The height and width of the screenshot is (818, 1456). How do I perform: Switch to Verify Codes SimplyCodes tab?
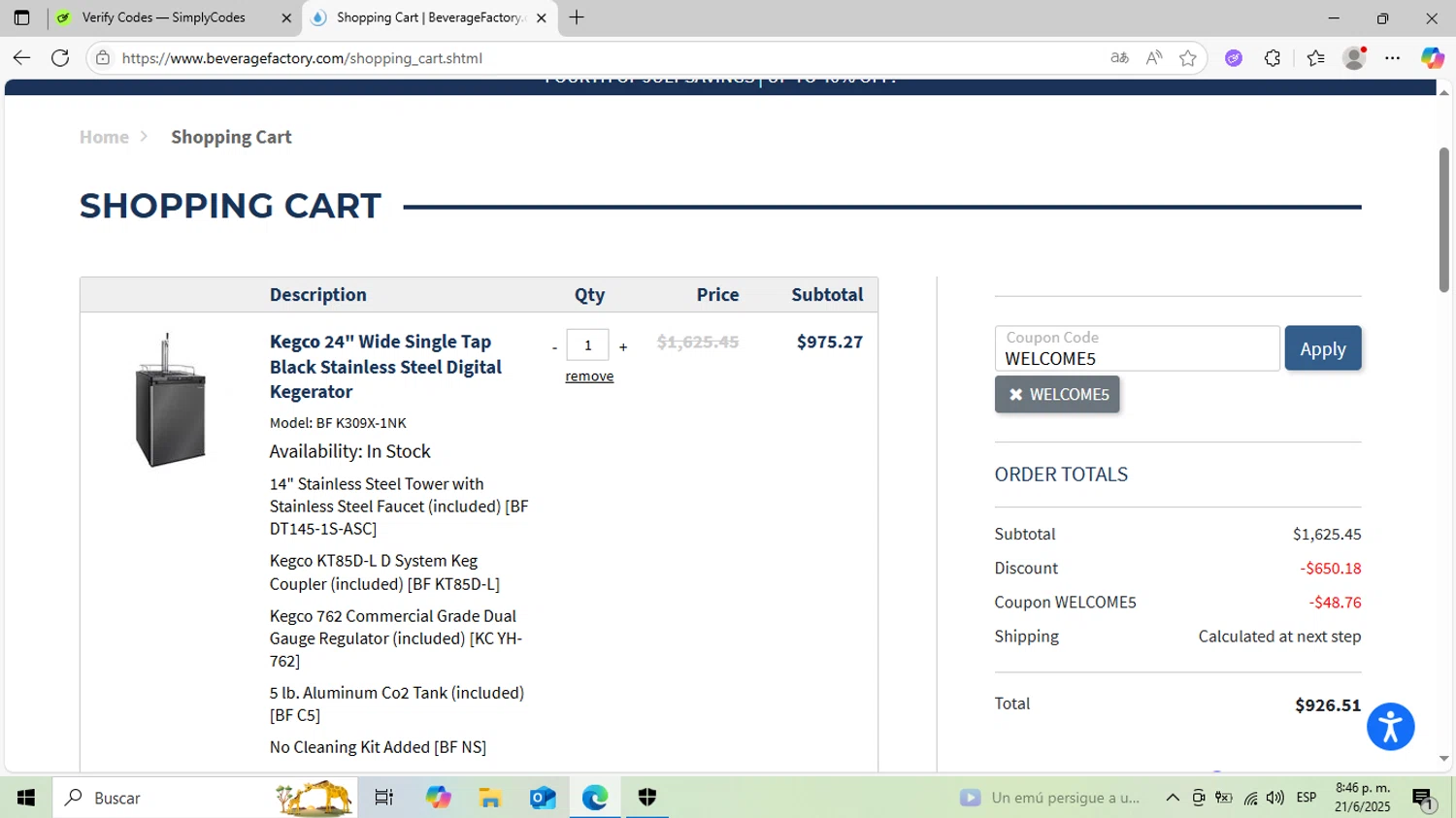coord(175,17)
